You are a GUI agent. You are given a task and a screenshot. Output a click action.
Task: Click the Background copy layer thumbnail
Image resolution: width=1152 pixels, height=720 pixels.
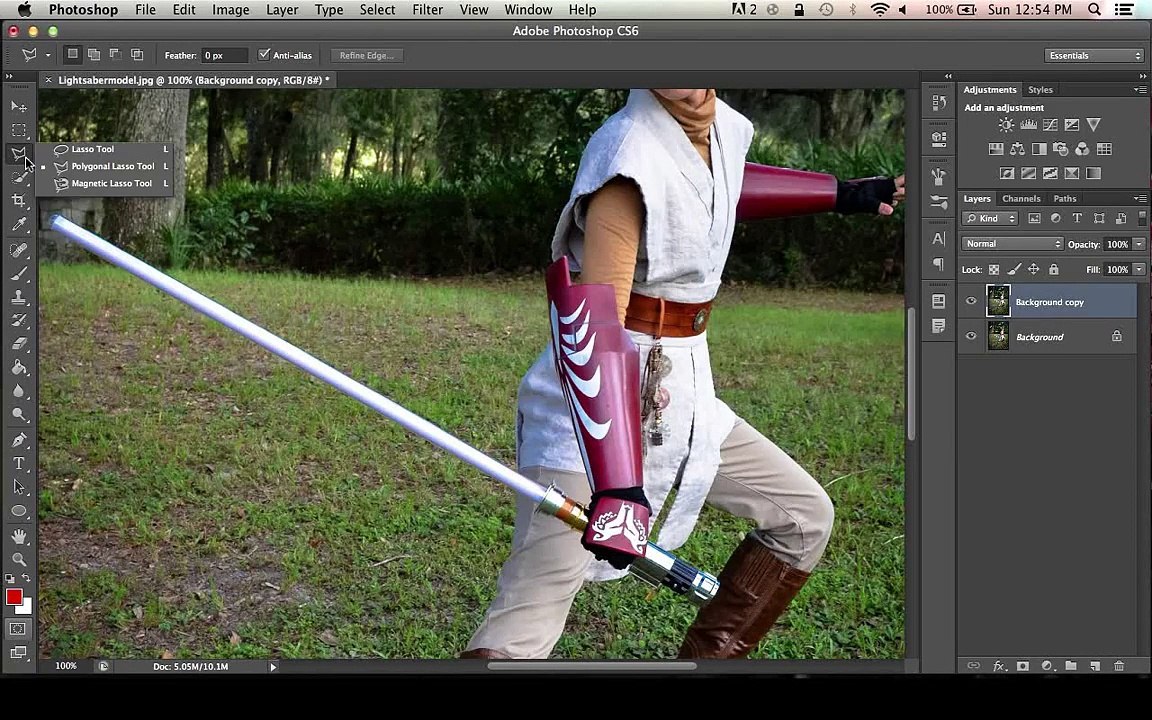click(x=998, y=301)
